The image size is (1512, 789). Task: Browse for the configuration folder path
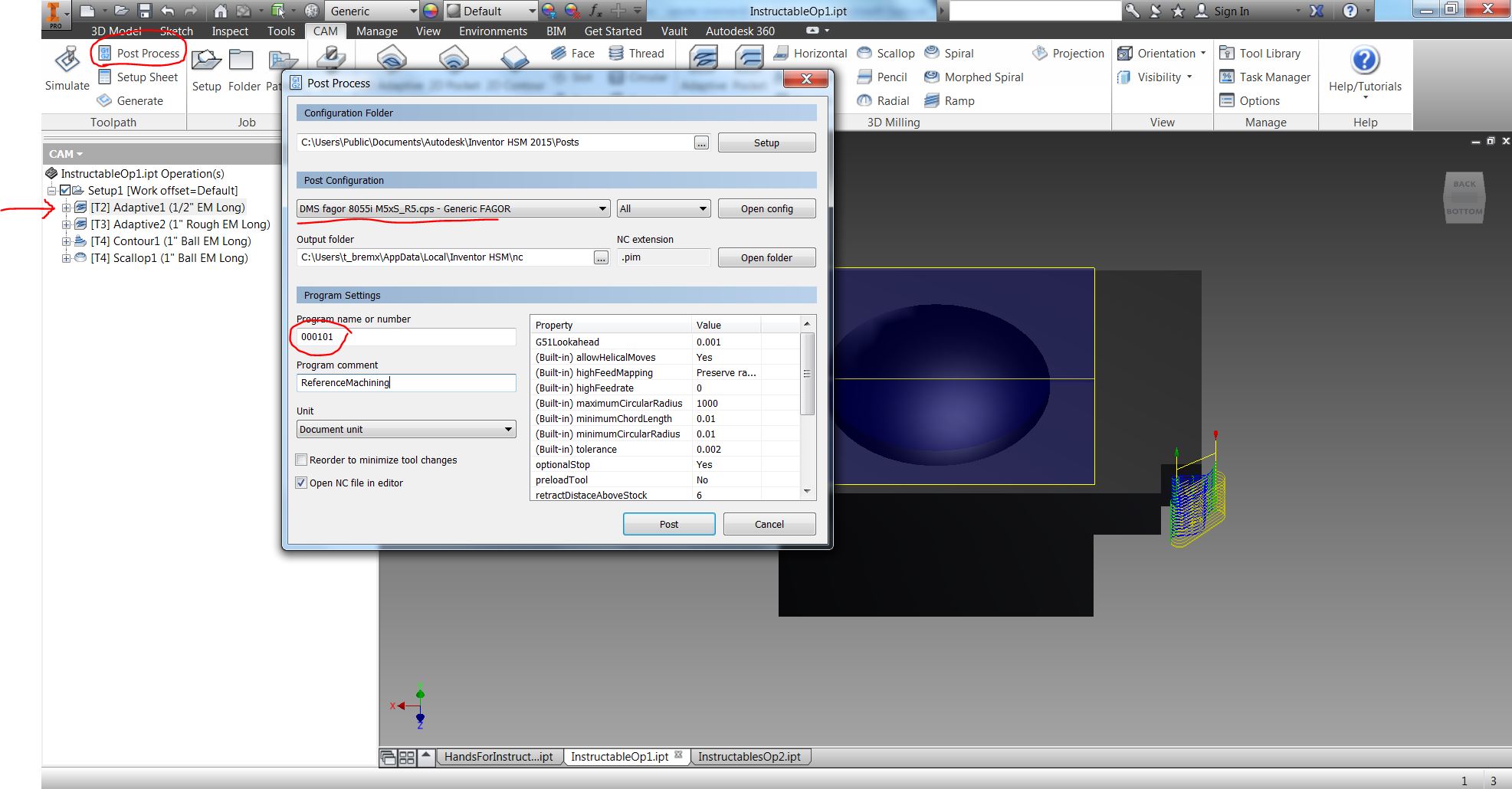pos(701,142)
